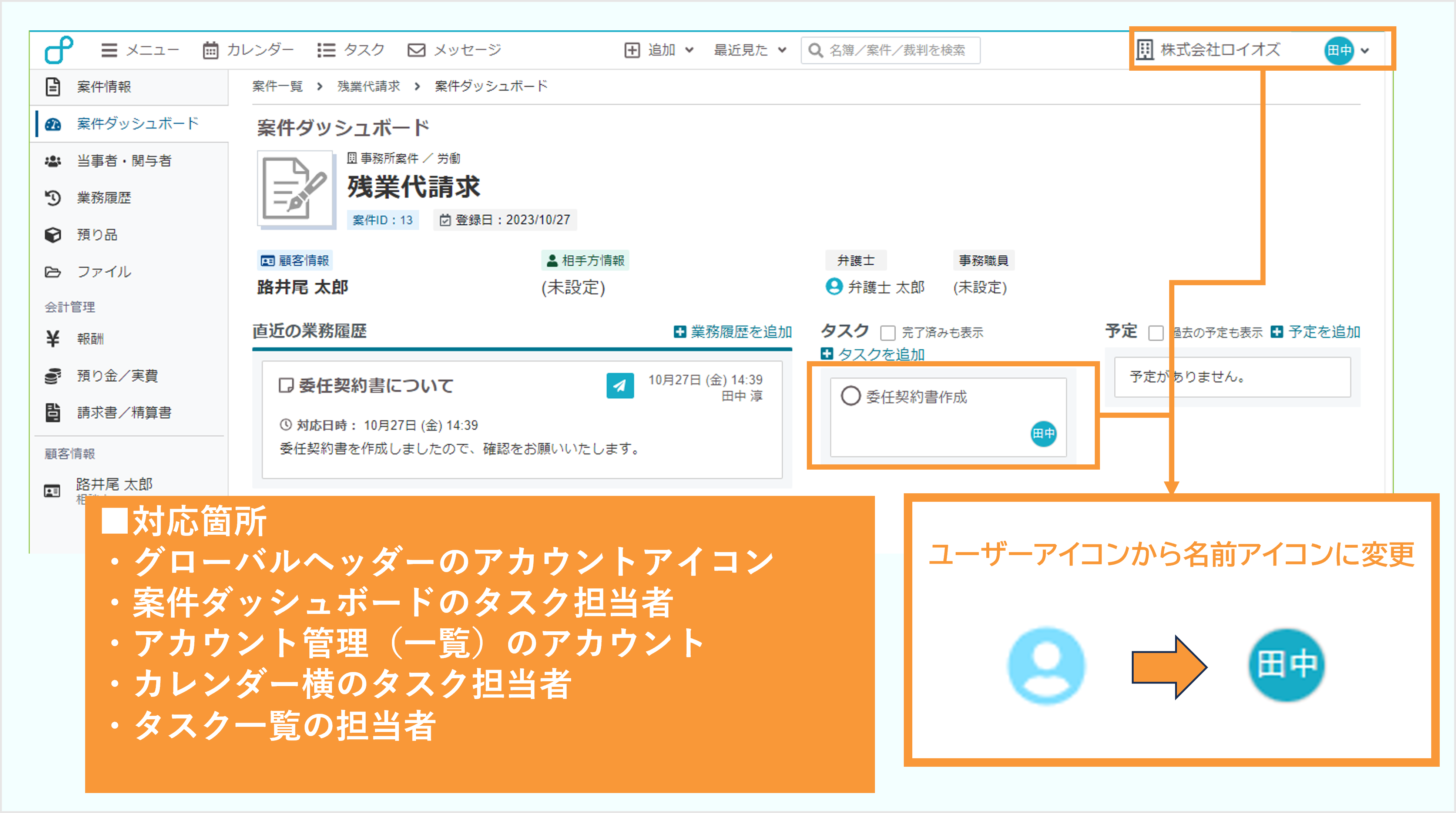Click the 案件ダッシュボード breadcrumb

(x=491, y=87)
